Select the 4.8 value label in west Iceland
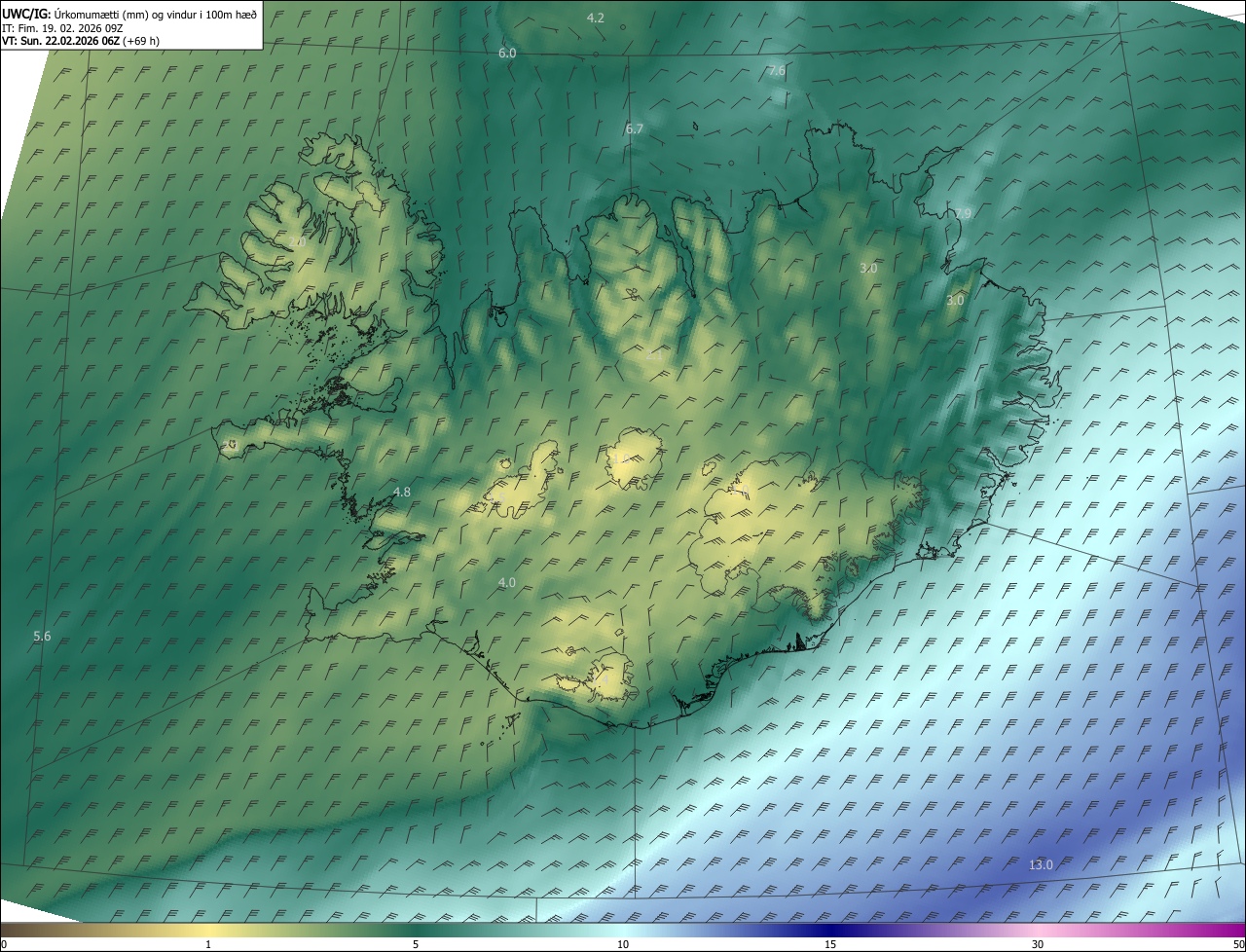 (x=402, y=493)
